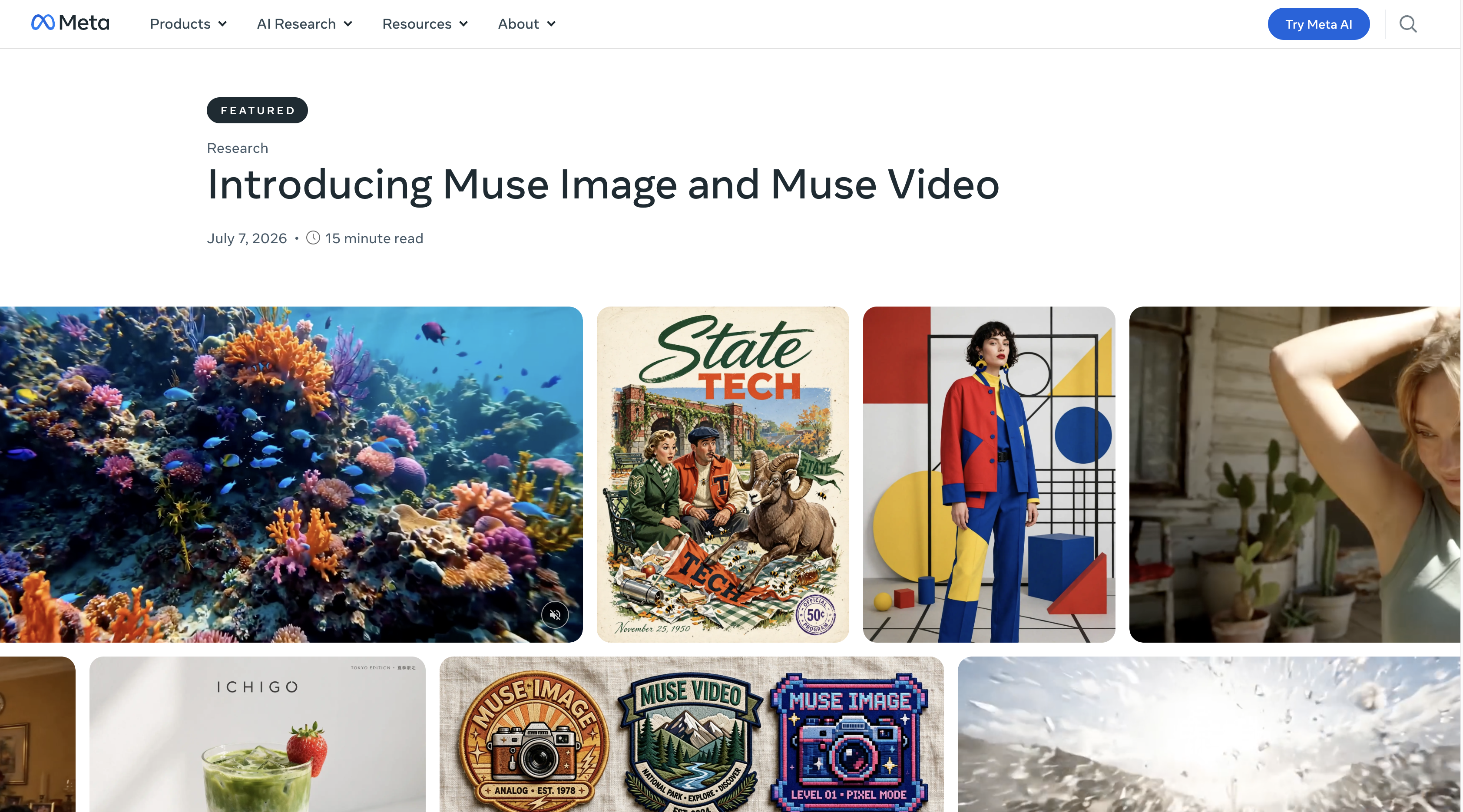Open the snowy mountain splash image
This screenshot has width=1463, height=812.
pos(1209,734)
